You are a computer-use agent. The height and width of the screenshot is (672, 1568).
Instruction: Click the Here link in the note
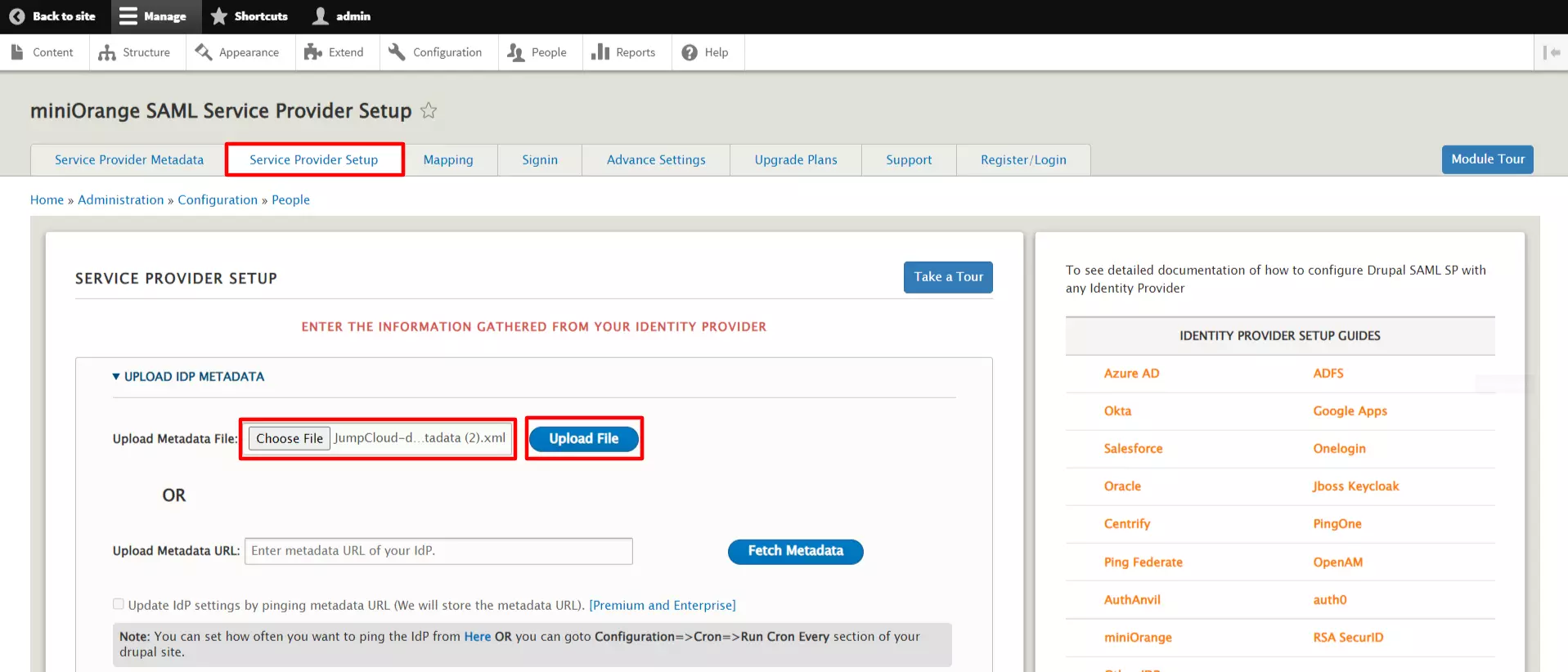pyautogui.click(x=478, y=637)
